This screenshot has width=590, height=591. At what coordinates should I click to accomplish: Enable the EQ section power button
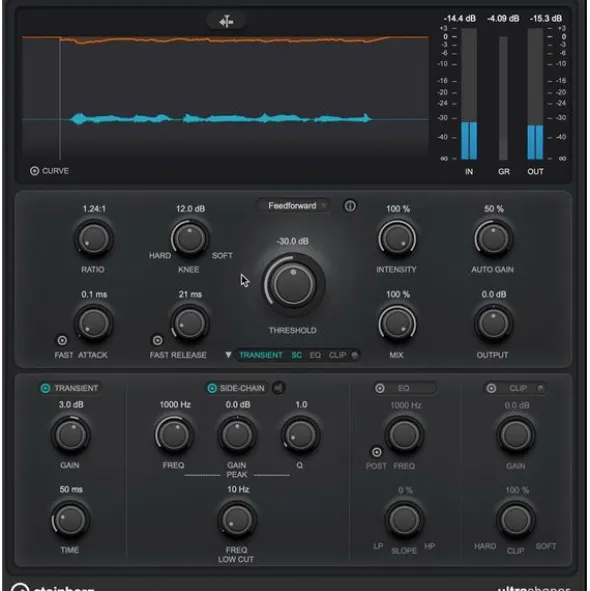[380, 388]
